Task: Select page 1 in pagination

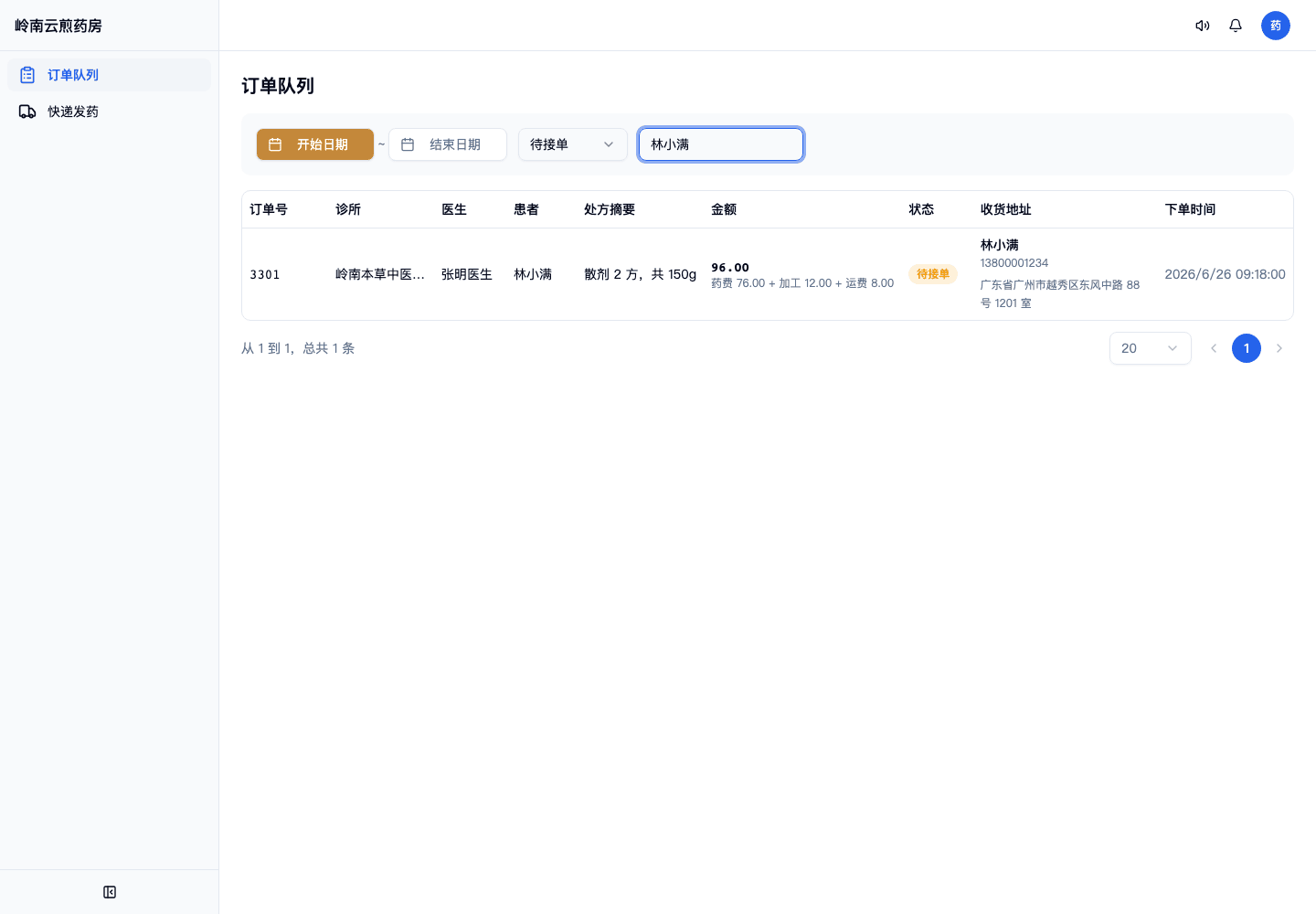Action: [1247, 348]
